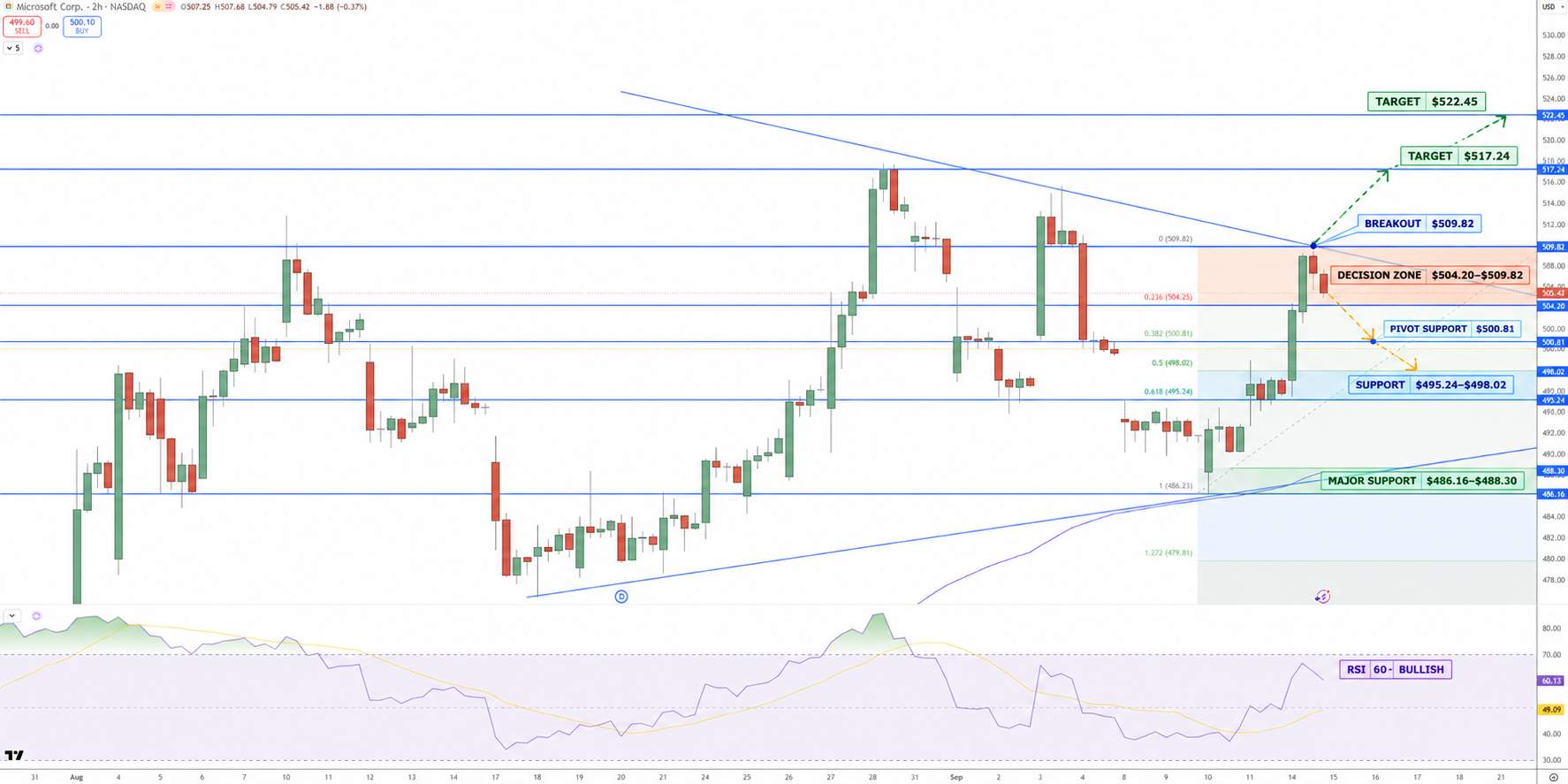Viewport: 1568px width, 784px height.
Task: Select the DECISION ZONE $504.20–$509.82 label
Action: click(x=1429, y=275)
